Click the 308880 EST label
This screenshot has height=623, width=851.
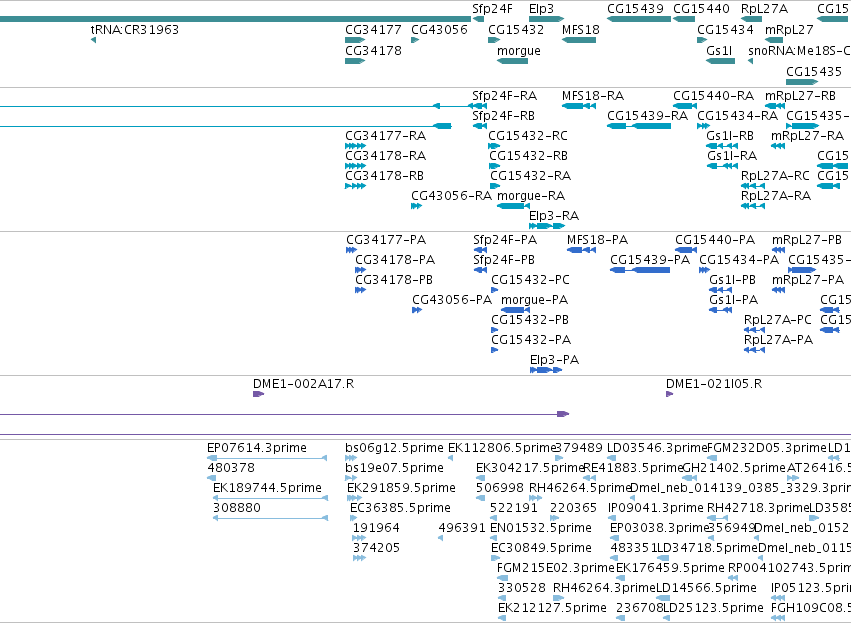click(x=237, y=508)
